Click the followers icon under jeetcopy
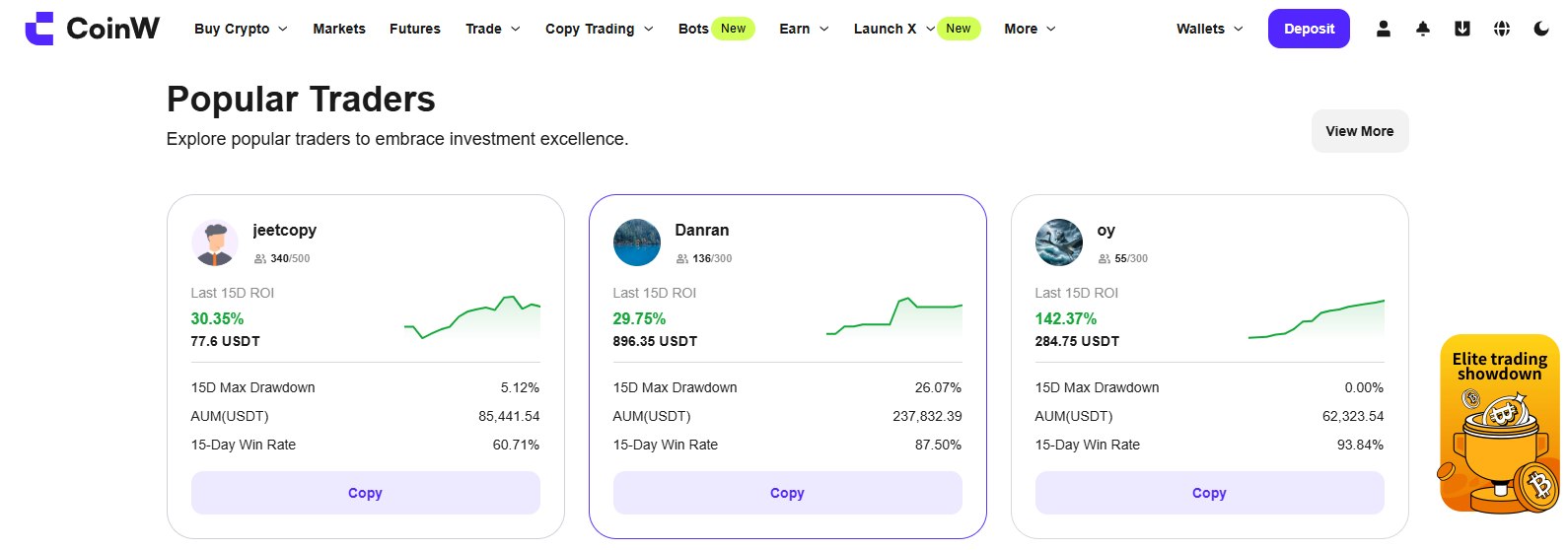1568x550 pixels. click(260, 258)
